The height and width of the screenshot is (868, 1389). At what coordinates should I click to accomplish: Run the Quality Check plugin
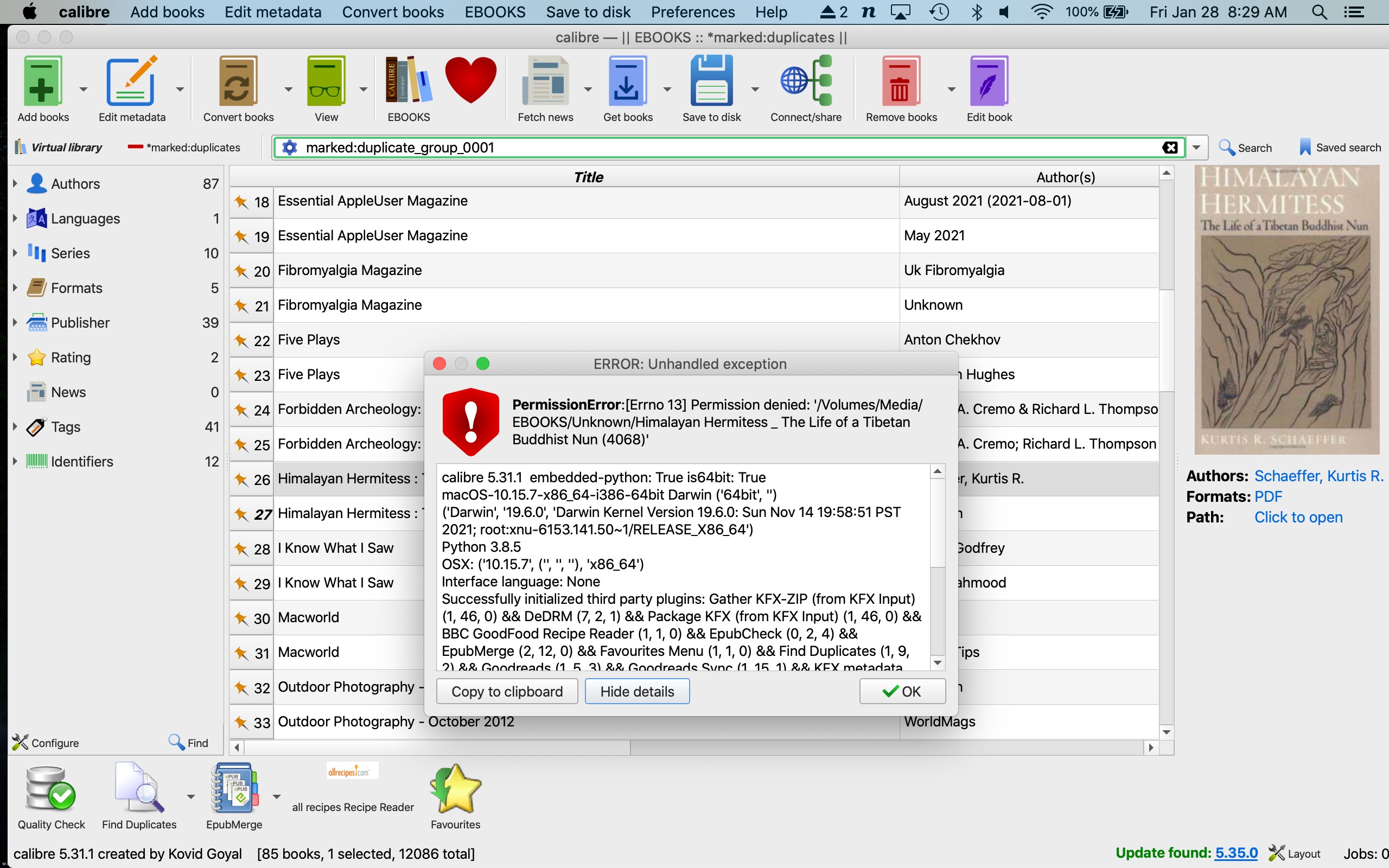(50, 788)
